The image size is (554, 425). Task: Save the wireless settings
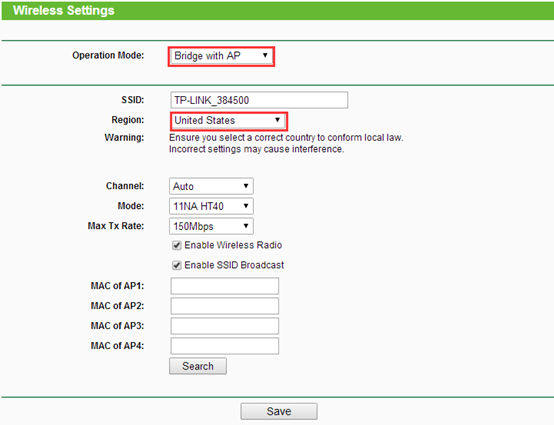click(x=279, y=411)
